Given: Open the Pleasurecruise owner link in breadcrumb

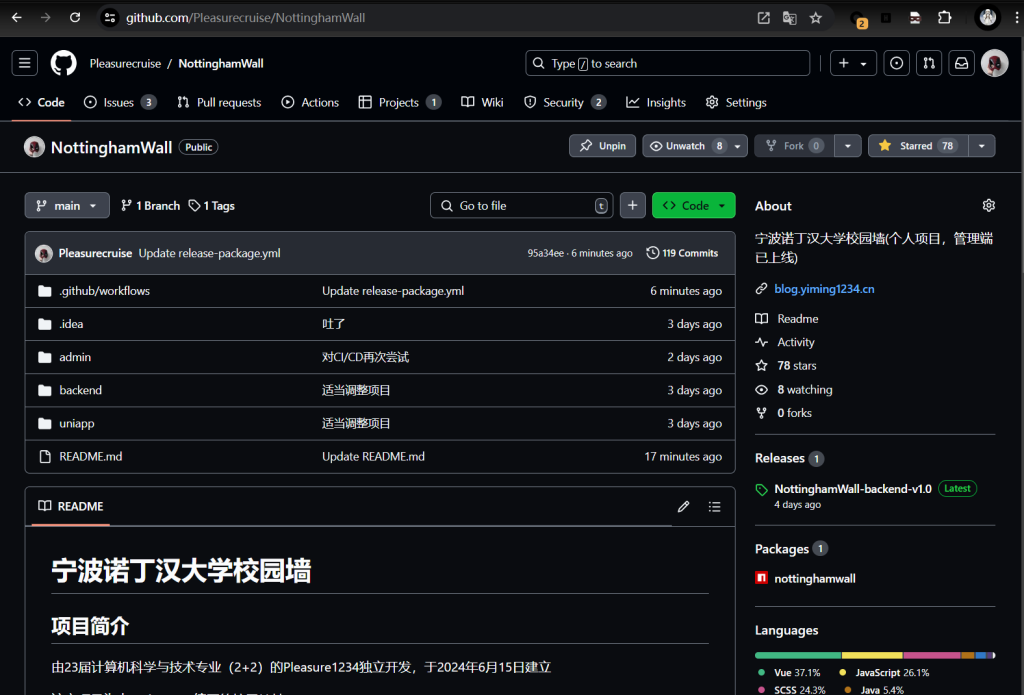Looking at the screenshot, I should (125, 63).
